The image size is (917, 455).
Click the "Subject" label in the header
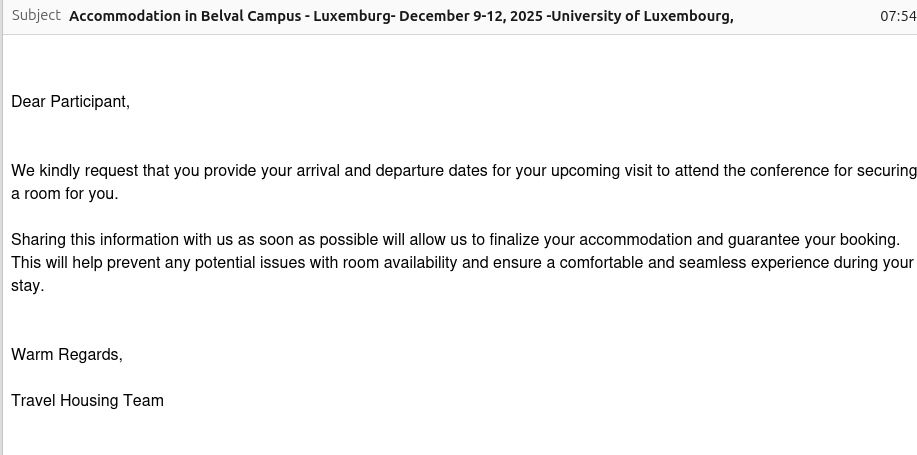36,16
